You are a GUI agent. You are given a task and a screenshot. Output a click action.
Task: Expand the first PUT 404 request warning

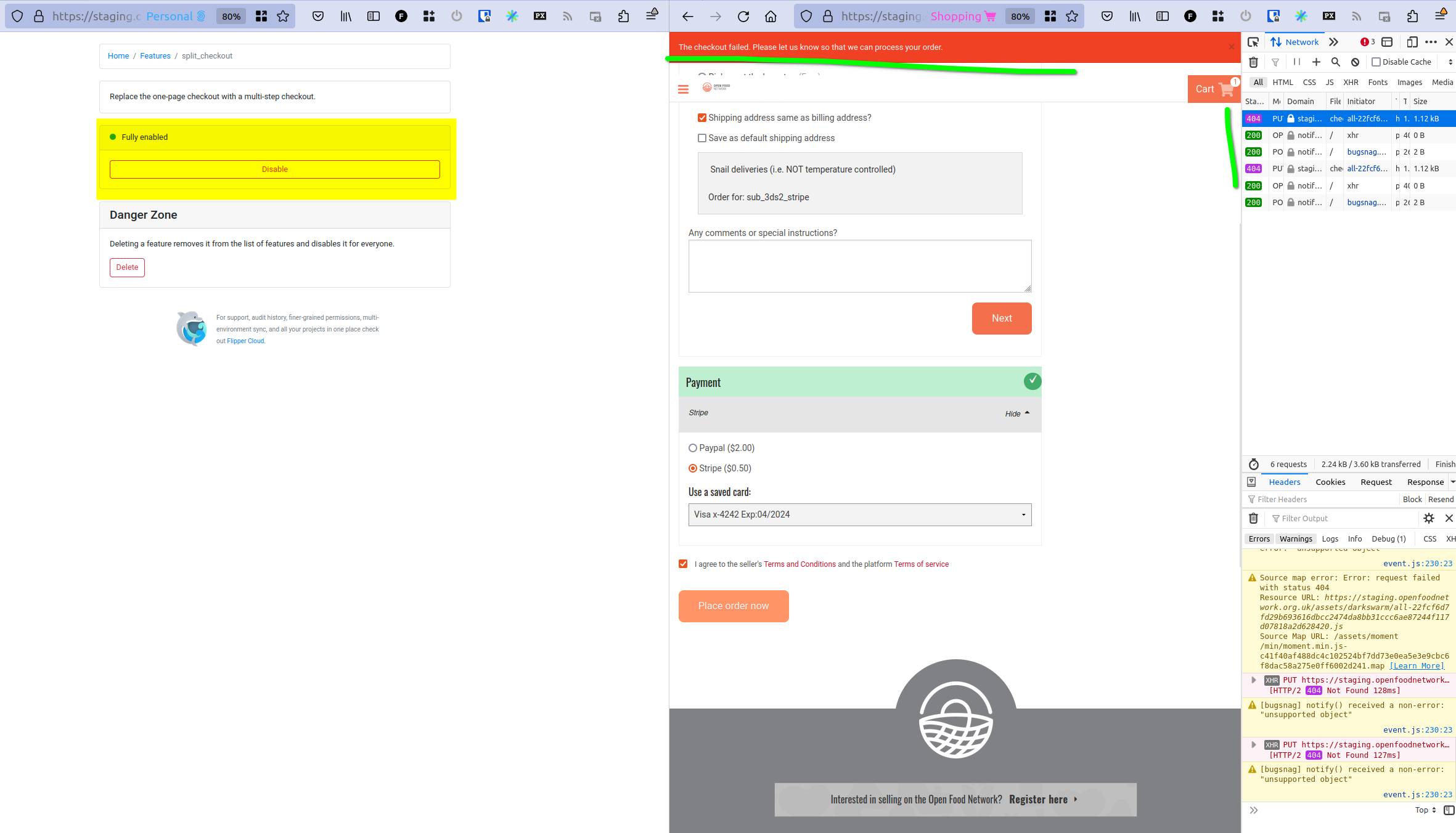(1253, 680)
